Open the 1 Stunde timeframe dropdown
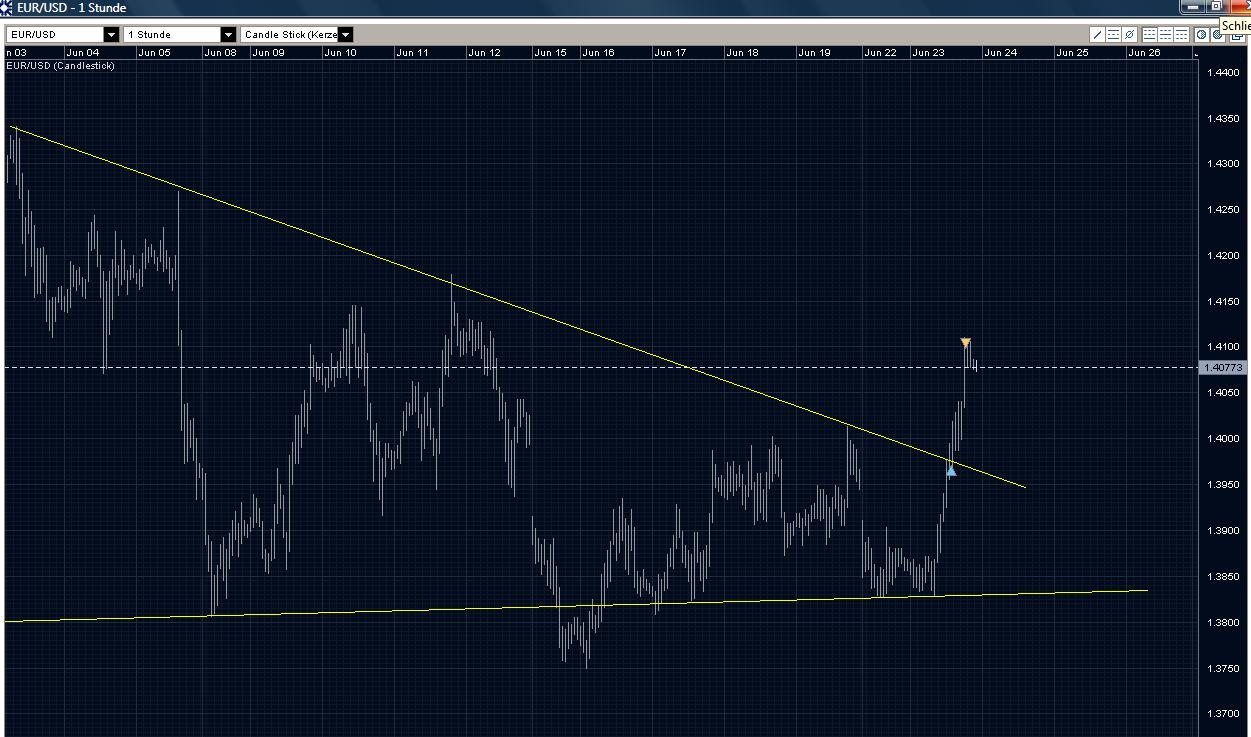Viewport: 1251px width, 737px height. click(228, 35)
